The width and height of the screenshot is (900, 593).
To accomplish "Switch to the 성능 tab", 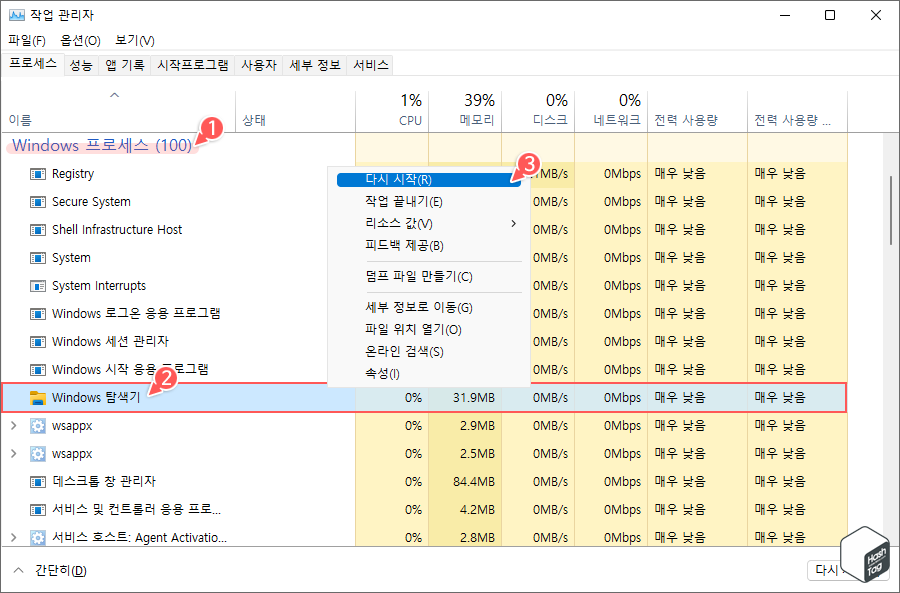I will (81, 65).
